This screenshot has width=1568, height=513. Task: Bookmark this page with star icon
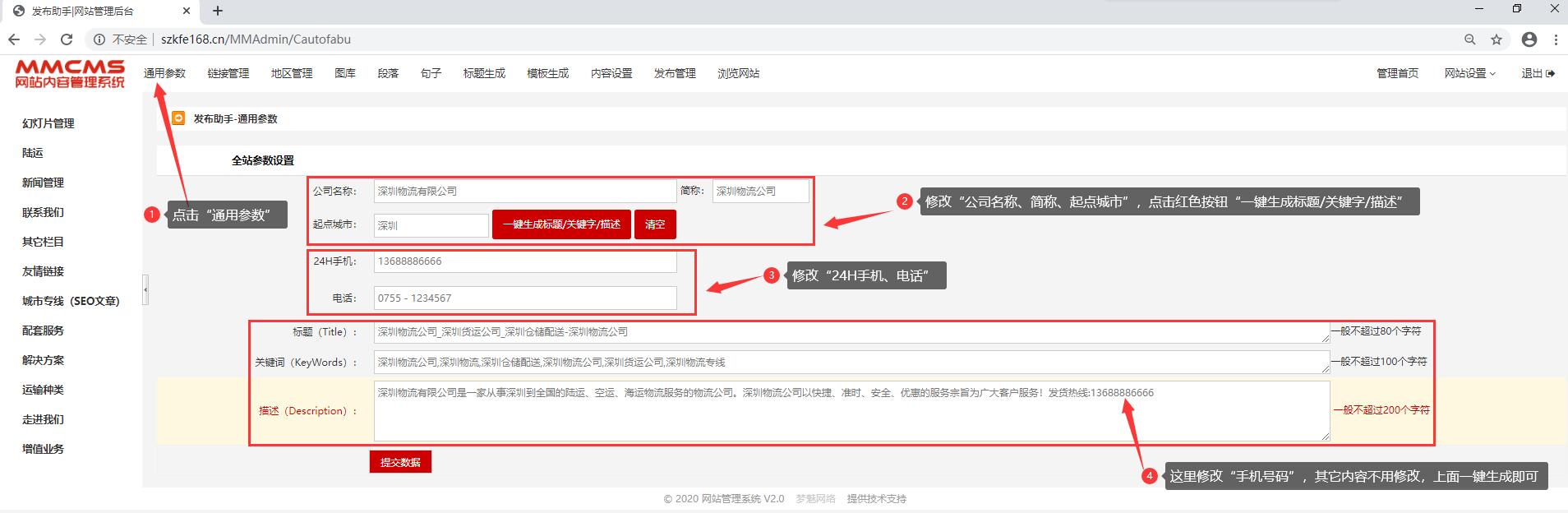[x=1497, y=39]
